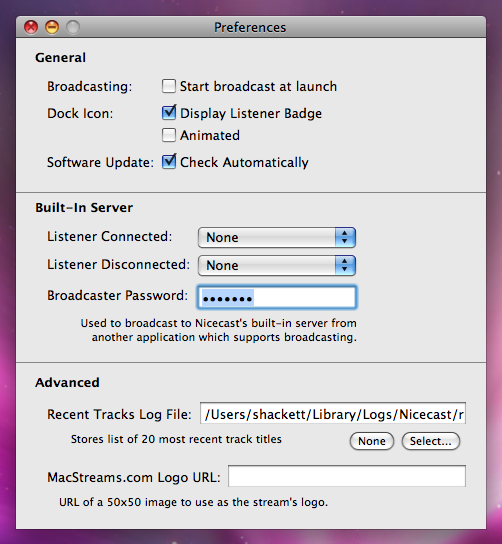
Task: Click the grayed-out zoom button in title bar
Action: point(73,27)
